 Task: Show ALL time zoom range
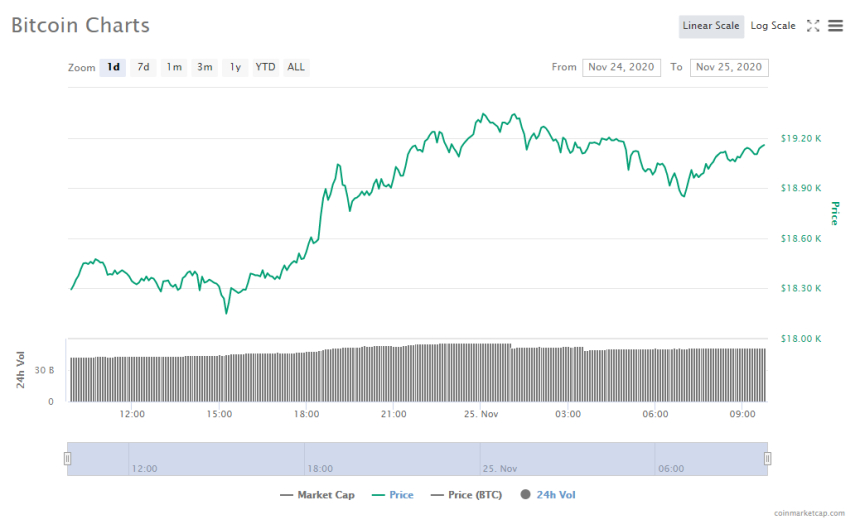coord(296,67)
